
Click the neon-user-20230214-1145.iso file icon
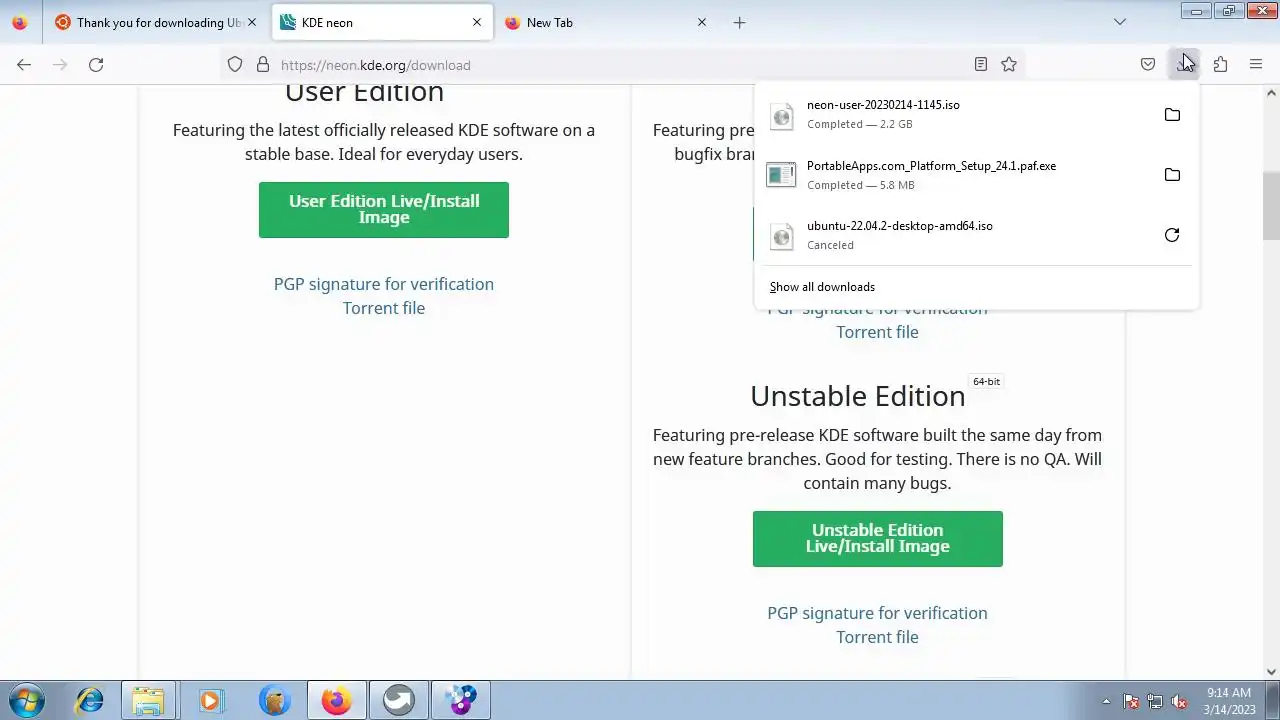coord(781,115)
